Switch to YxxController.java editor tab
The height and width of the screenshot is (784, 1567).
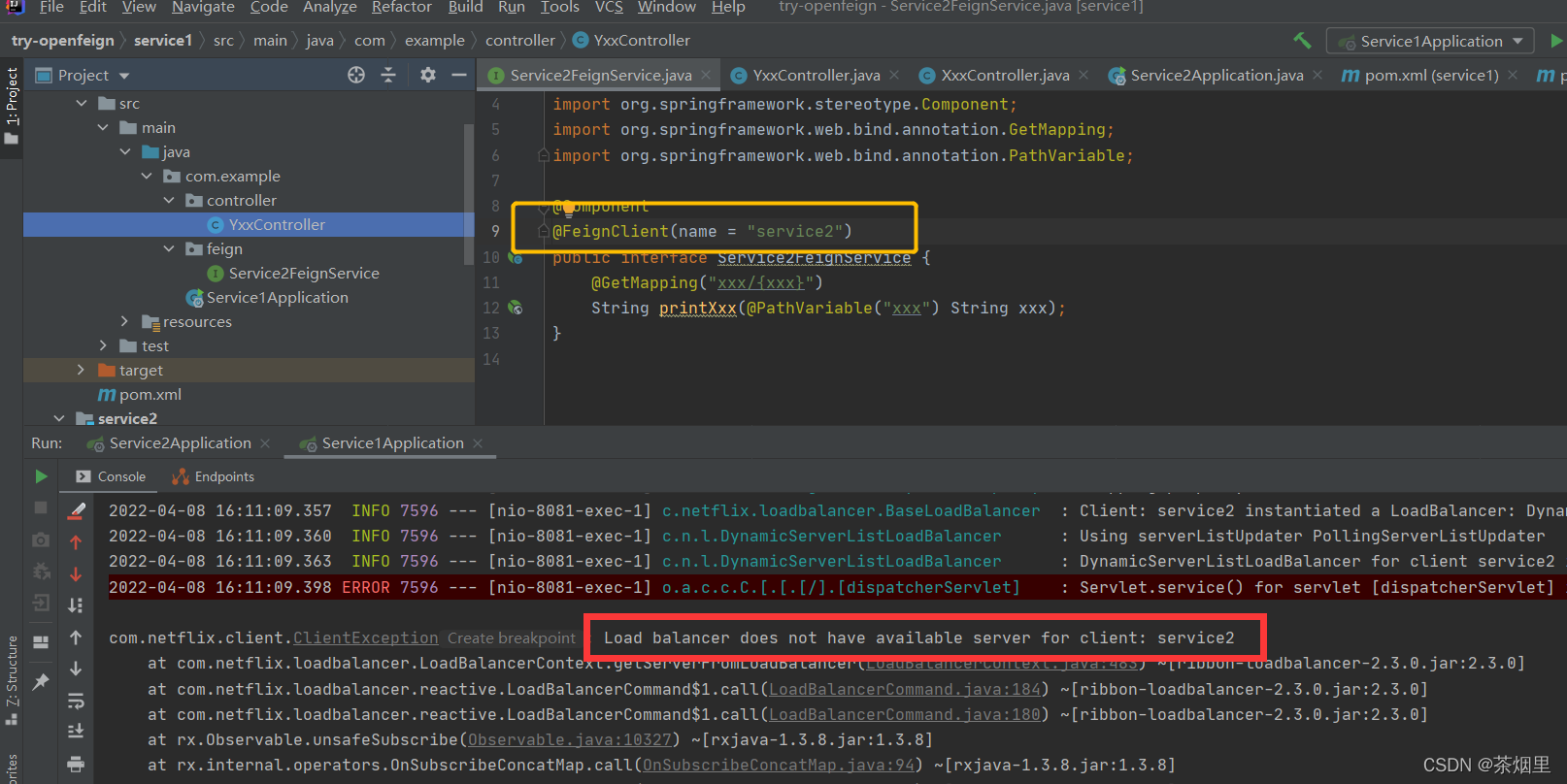tap(816, 75)
